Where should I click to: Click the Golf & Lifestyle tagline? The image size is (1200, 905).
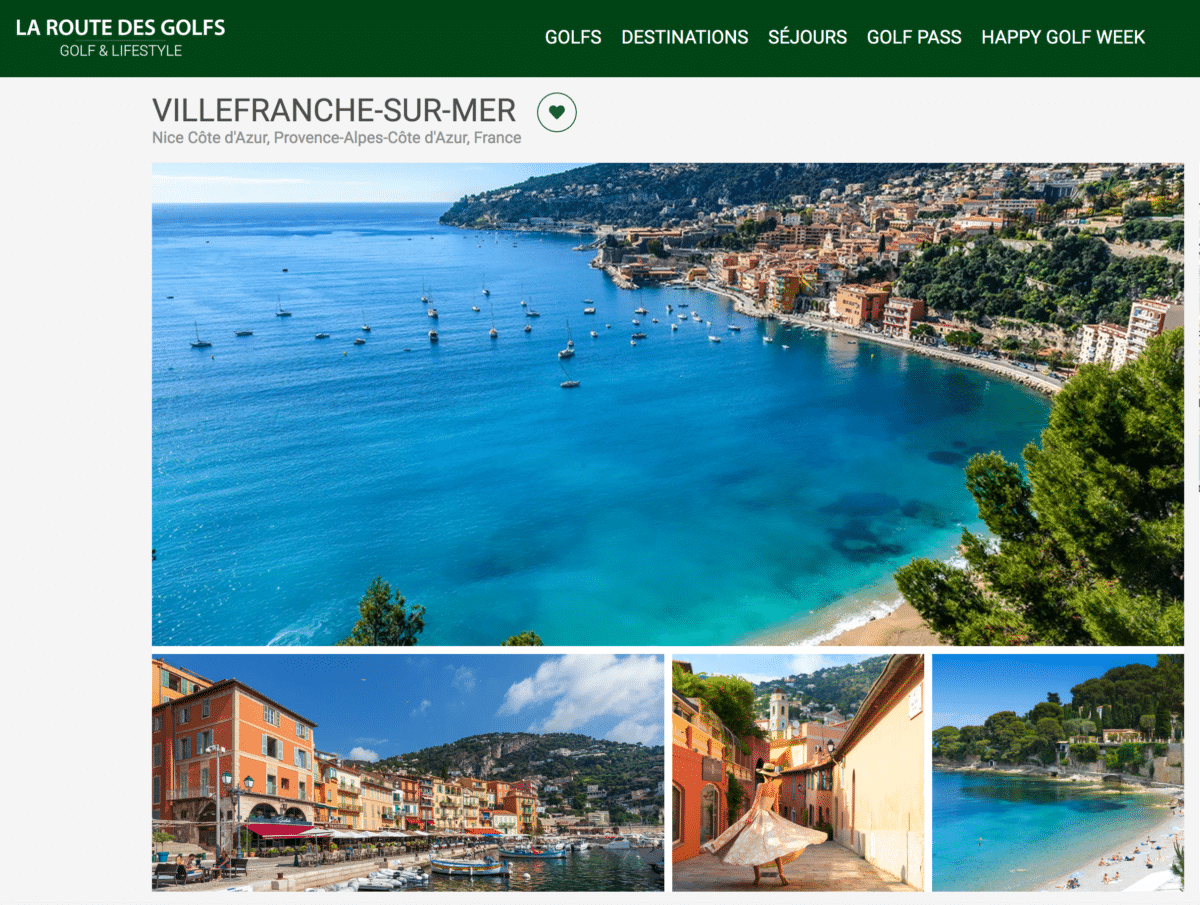[x=121, y=51]
